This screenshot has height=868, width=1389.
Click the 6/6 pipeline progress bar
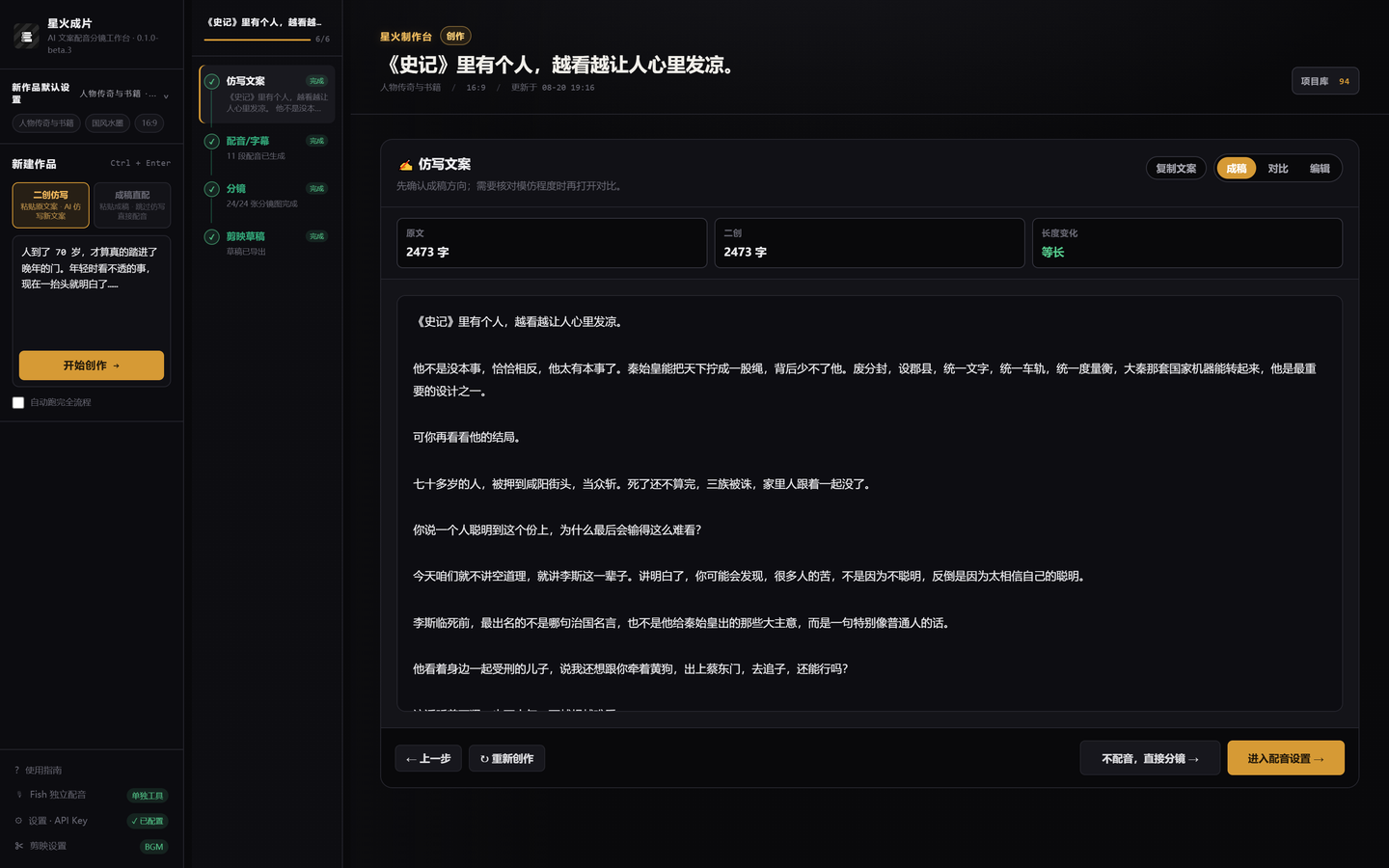pyautogui.click(x=258, y=40)
